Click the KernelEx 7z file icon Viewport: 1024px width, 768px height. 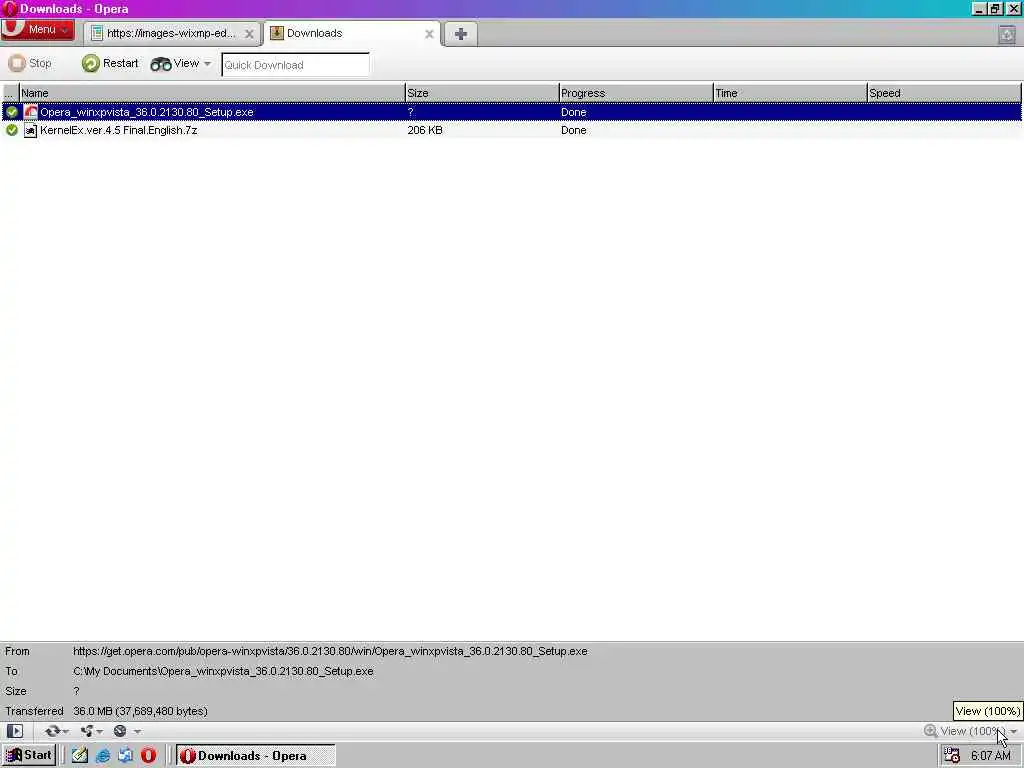30,130
